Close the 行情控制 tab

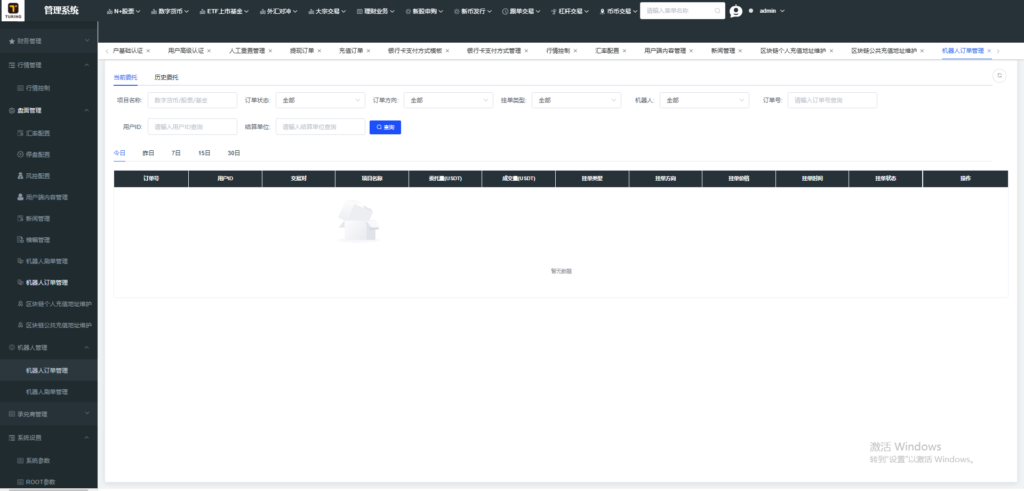(x=575, y=51)
